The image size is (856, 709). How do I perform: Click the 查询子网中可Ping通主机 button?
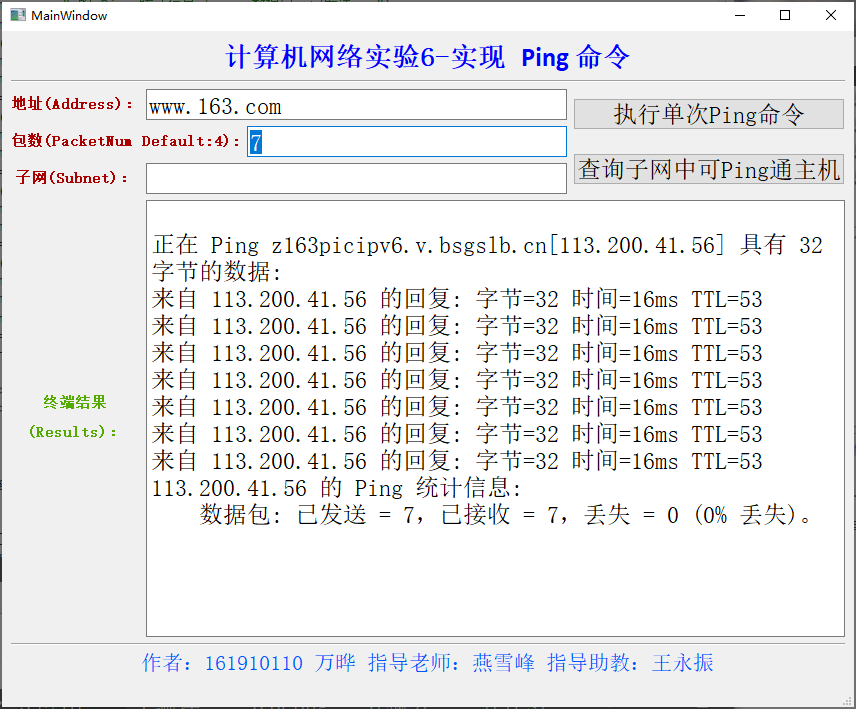click(x=708, y=169)
